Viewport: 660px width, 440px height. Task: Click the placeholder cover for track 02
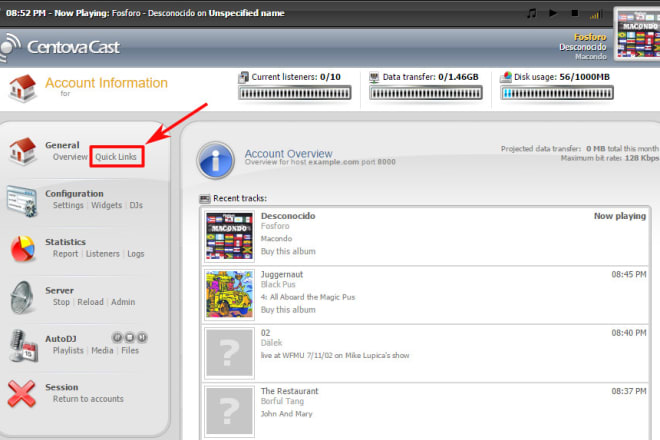(x=229, y=353)
